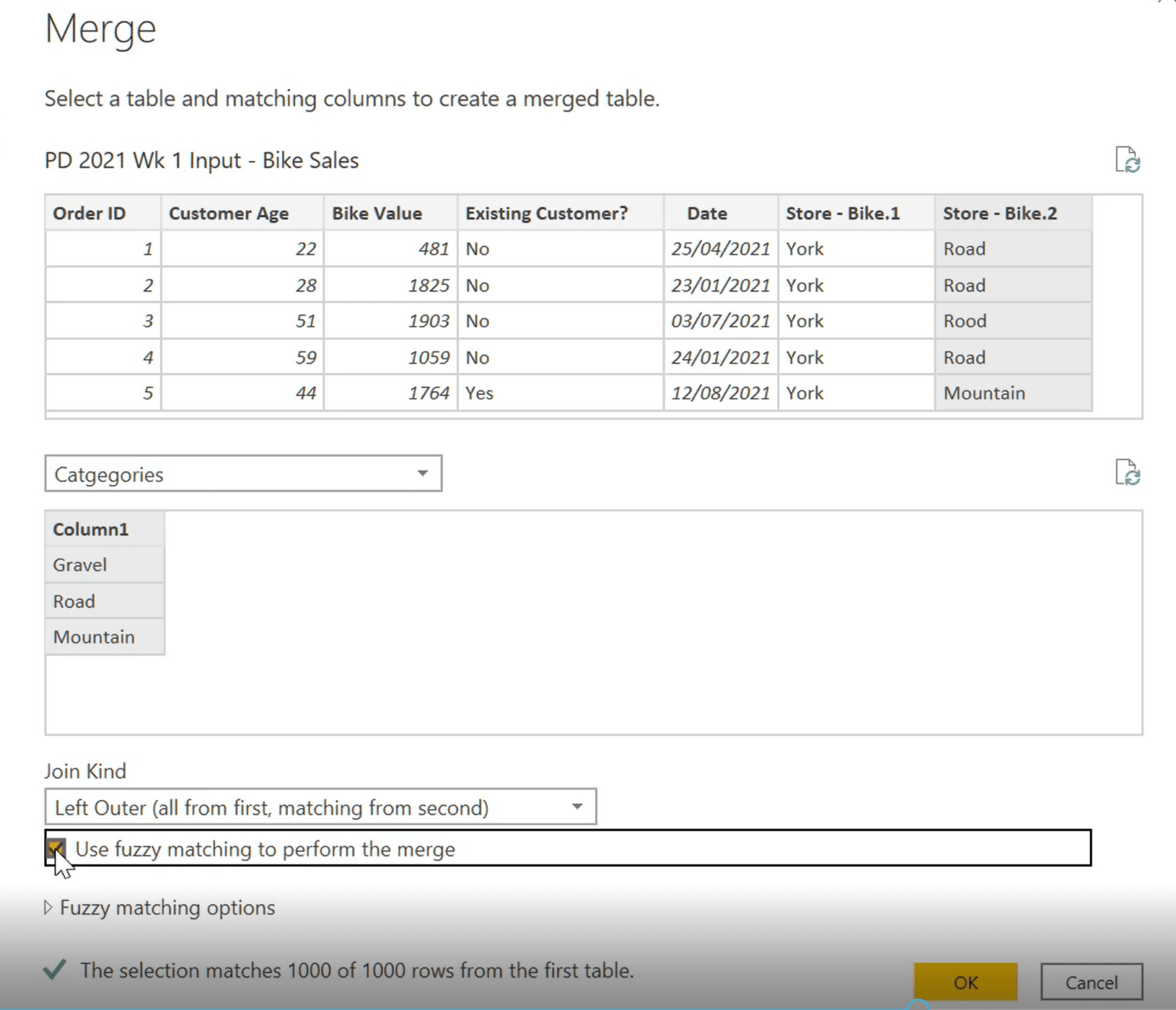Viewport: 1176px width, 1010px height.
Task: Click the Rood cell in Store - Bike.2
Action: pos(1014,321)
